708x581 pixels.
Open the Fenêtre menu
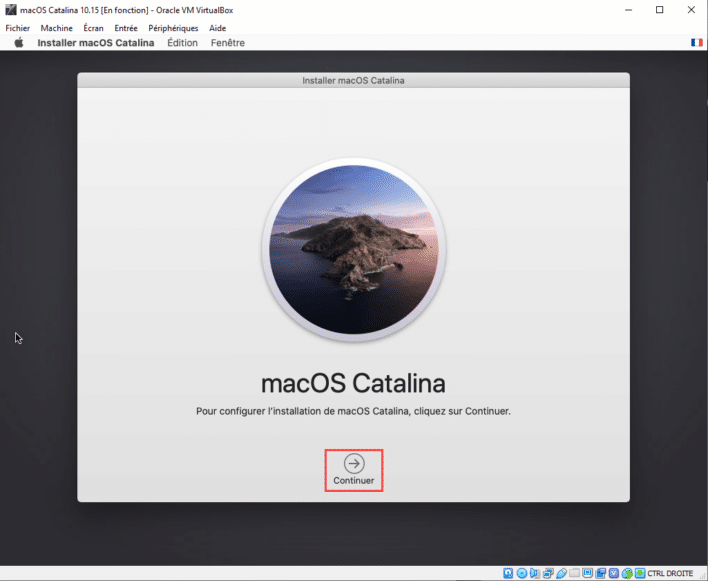pos(228,43)
